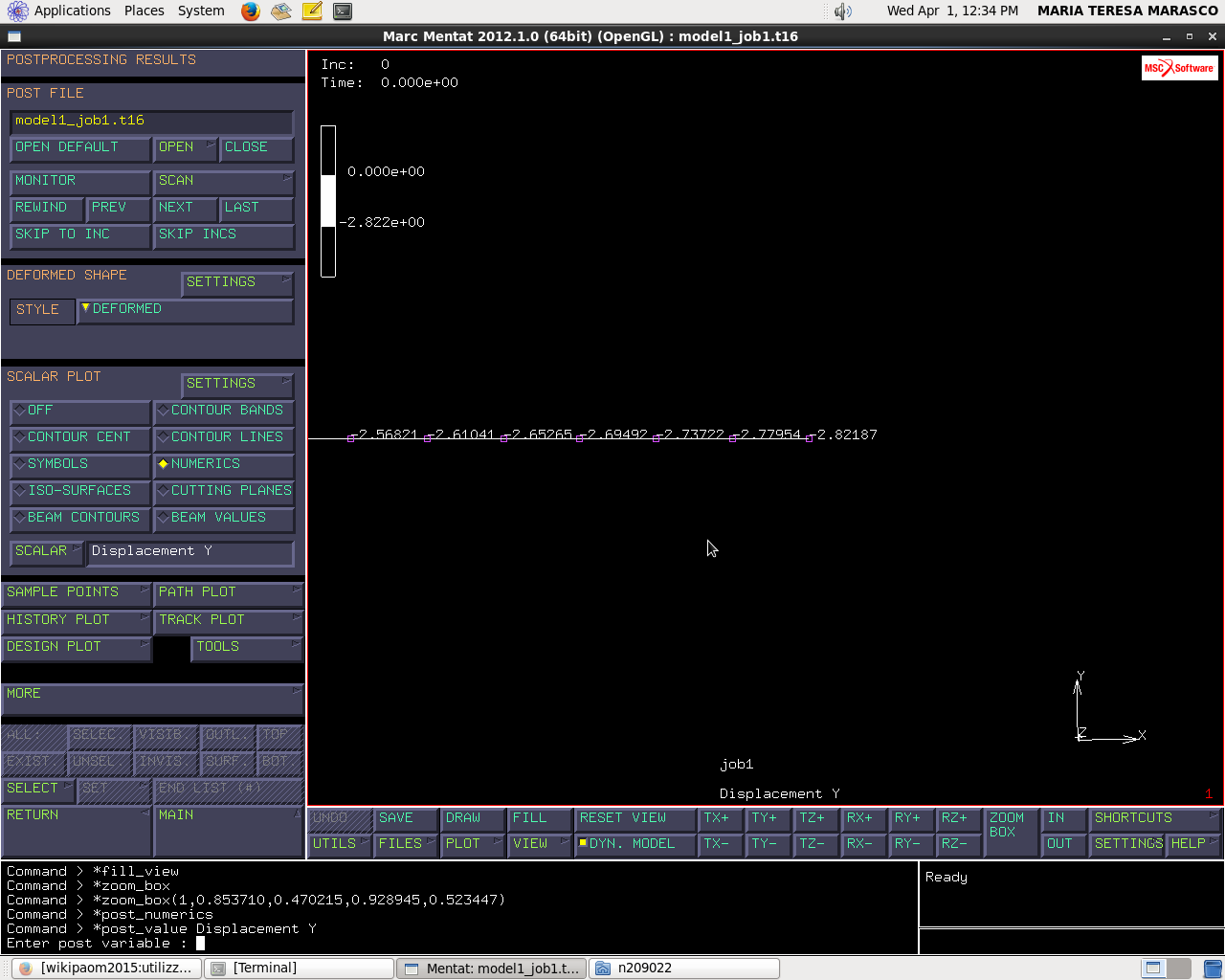Viewport: 1225px width, 980px height.
Task: Open the volume control icon
Action: (x=842, y=11)
